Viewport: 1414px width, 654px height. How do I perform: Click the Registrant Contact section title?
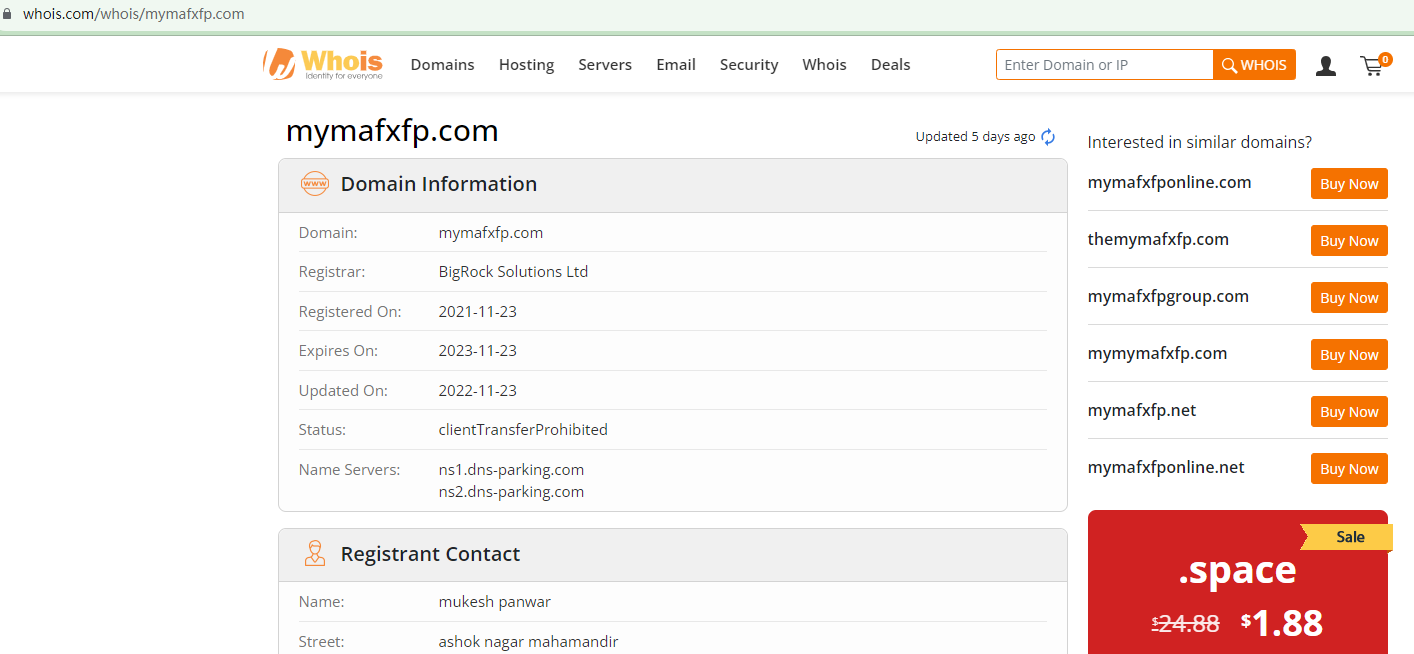pyautogui.click(x=430, y=554)
